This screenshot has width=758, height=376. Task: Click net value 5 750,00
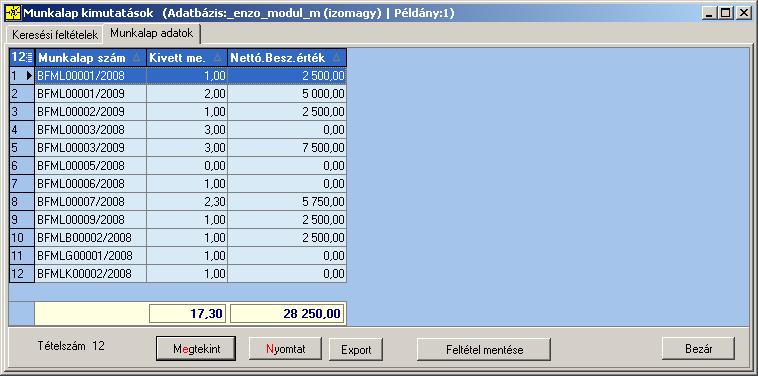287,202
